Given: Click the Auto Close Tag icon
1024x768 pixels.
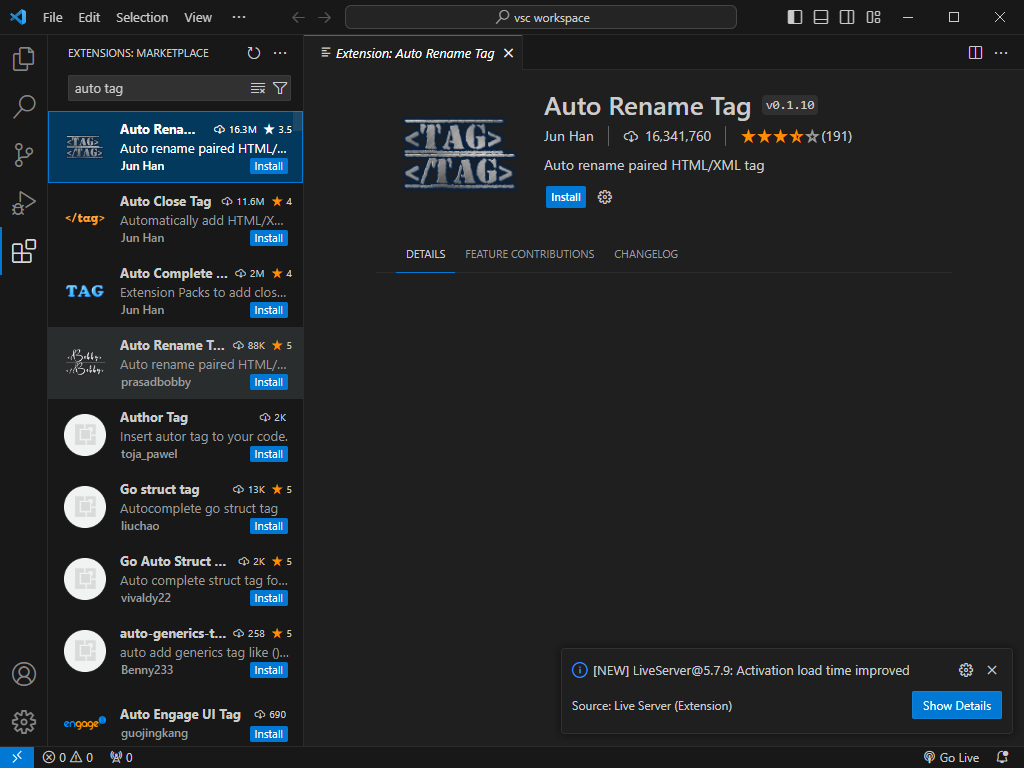Looking at the screenshot, I should (x=85, y=219).
